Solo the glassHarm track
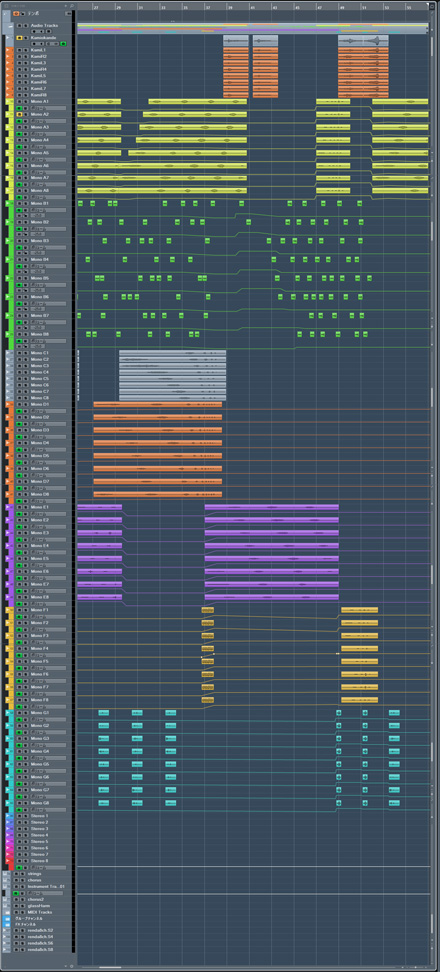Viewport: 440px width, 972px height. tap(22, 906)
